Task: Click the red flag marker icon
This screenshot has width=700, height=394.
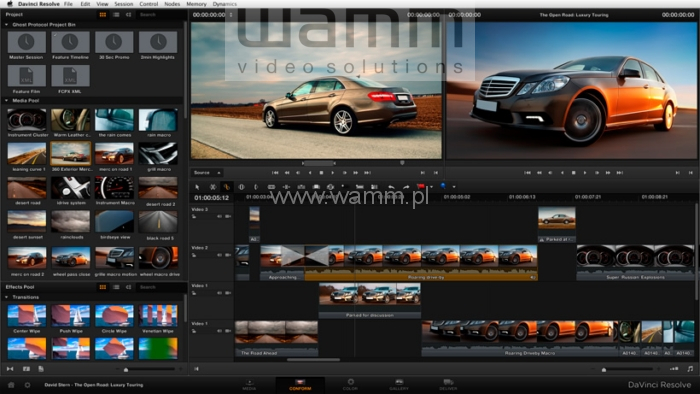Action: [421, 187]
